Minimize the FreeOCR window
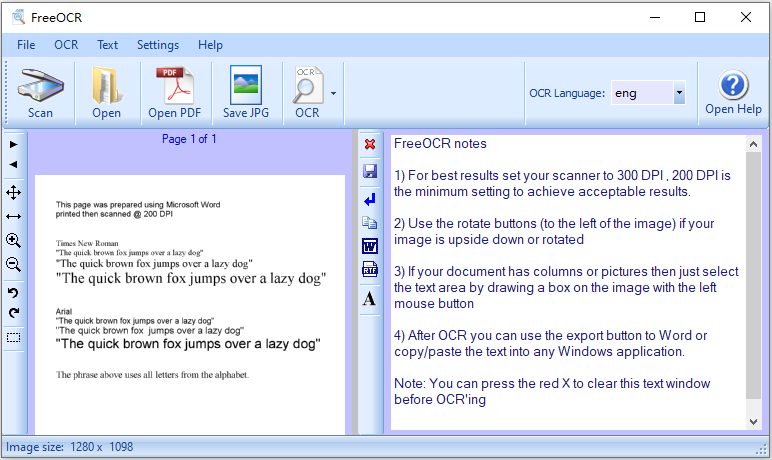The image size is (772, 460). 655,17
